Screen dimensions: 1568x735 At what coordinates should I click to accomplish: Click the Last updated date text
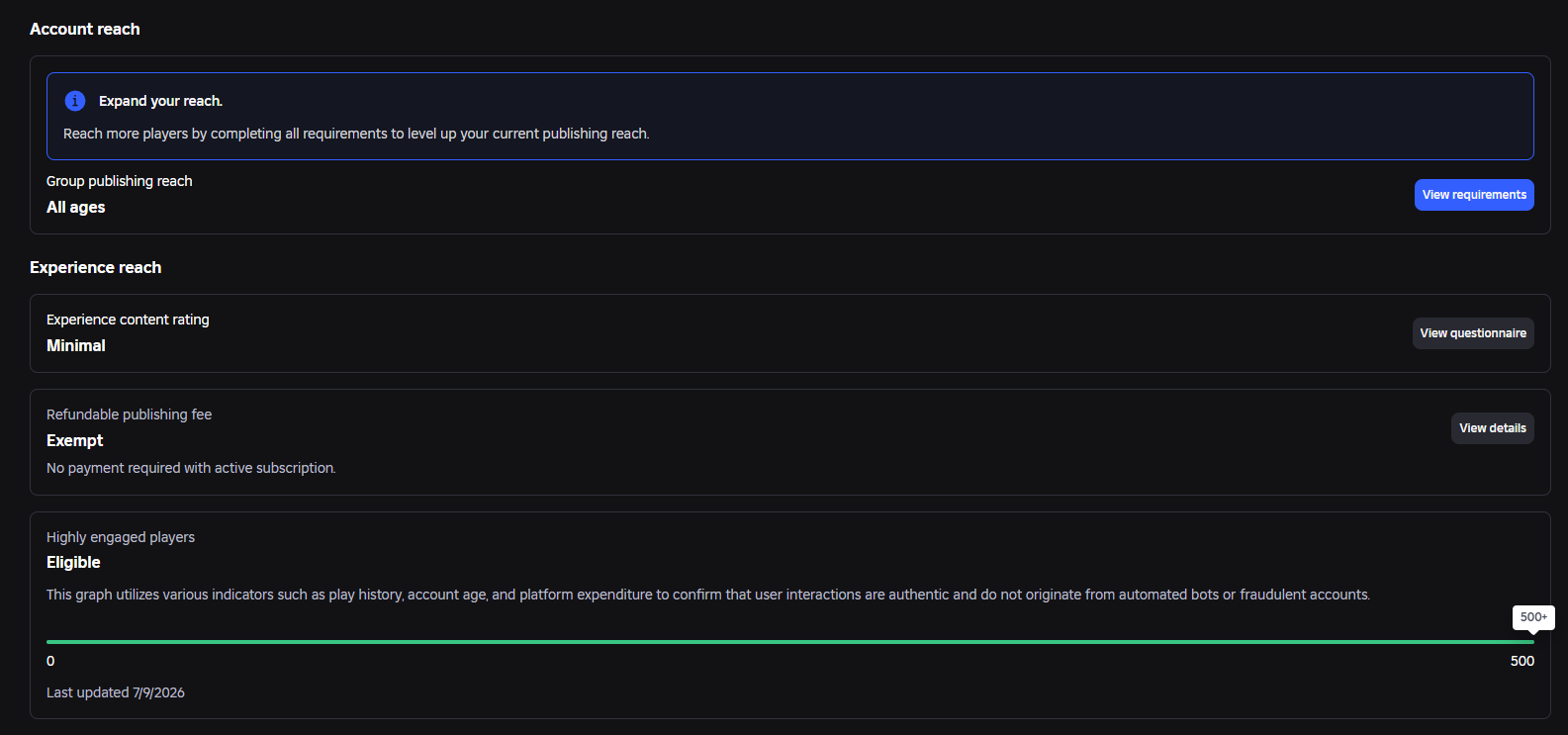tap(116, 692)
